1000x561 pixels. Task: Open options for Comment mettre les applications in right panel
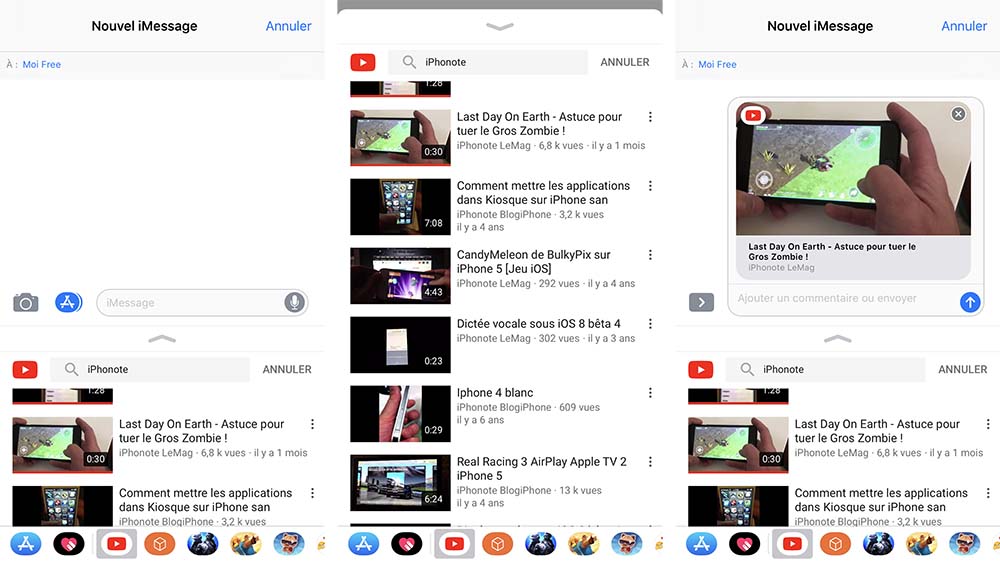pyautogui.click(x=988, y=493)
